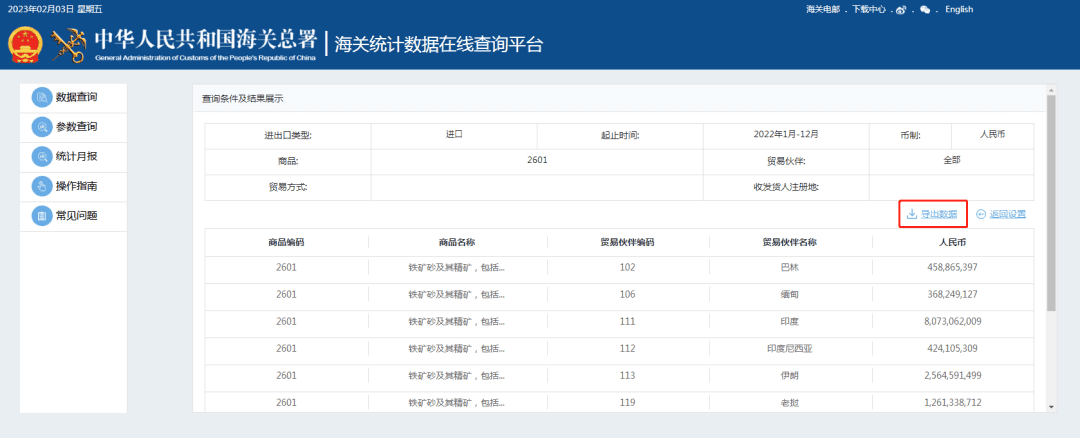This screenshot has width=1080, height=438.
Task: Click the scrollbar down arrow
Action: [x=1051, y=406]
